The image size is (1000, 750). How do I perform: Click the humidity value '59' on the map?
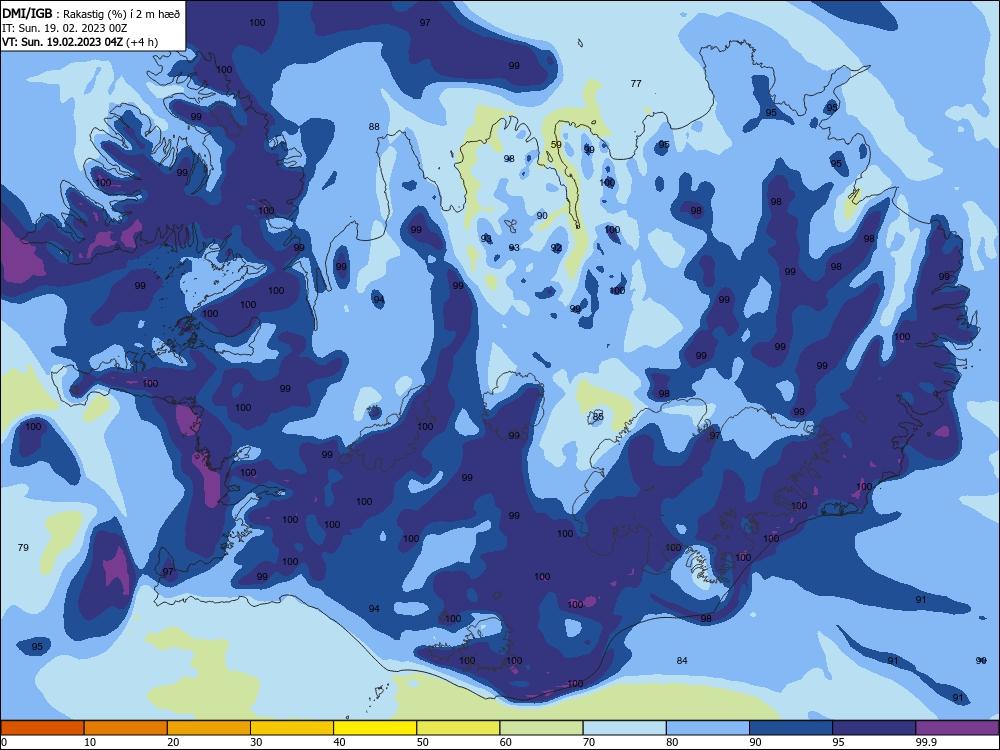(556, 145)
